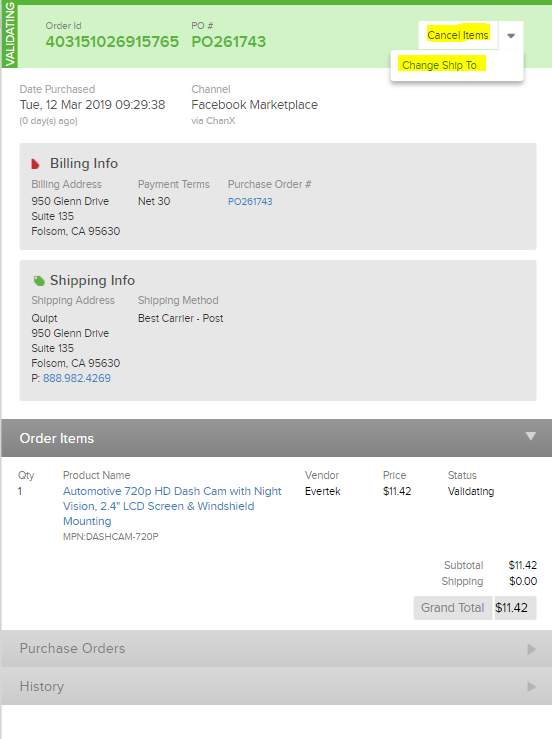Click the Facebook Marketplace channel text
Screen dimensions: 552x739
point(255,105)
